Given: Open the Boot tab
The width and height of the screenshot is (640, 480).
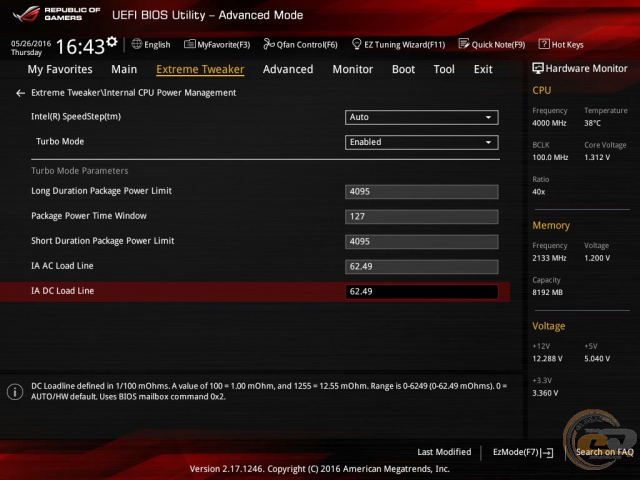Looking at the screenshot, I should pyautogui.click(x=403, y=69).
